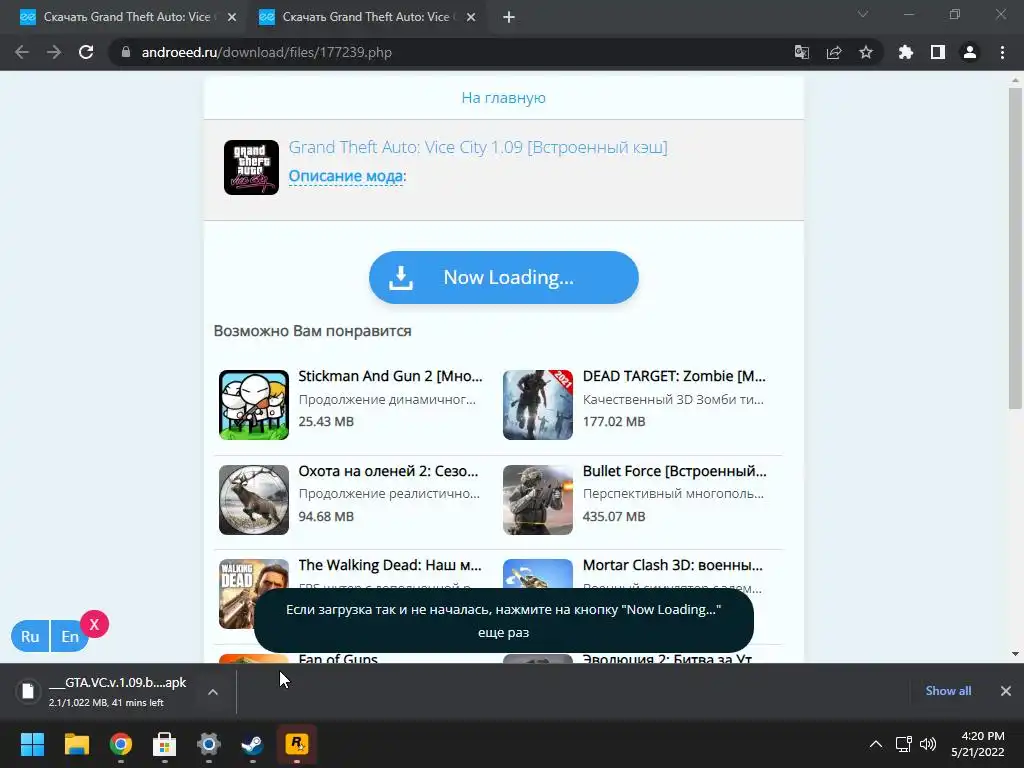This screenshot has height=768, width=1024.
Task: Open Steam from the taskbar
Action: [253, 744]
